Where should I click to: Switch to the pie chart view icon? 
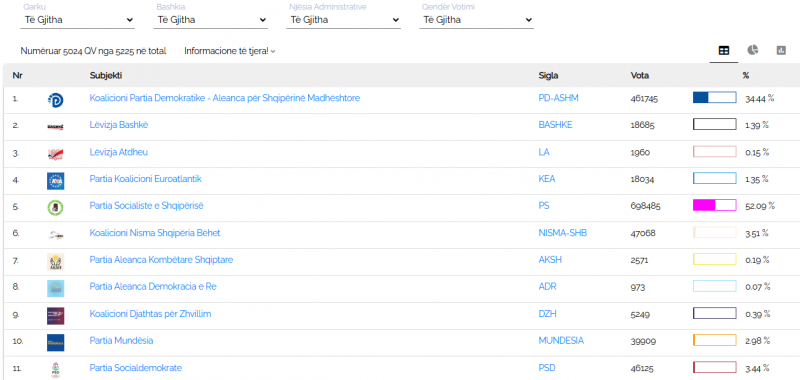(753, 50)
